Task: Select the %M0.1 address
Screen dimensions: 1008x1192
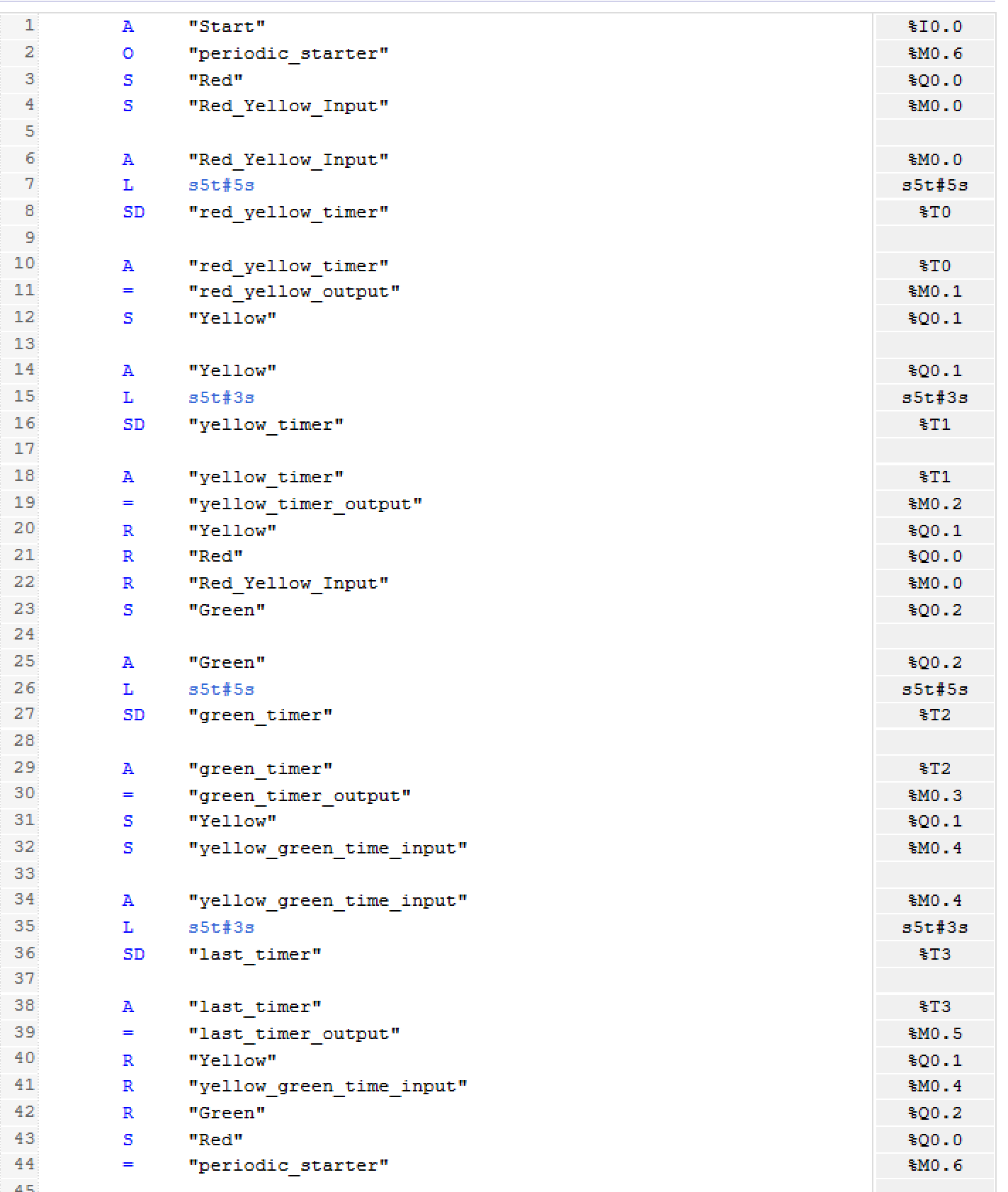Action: click(x=935, y=292)
